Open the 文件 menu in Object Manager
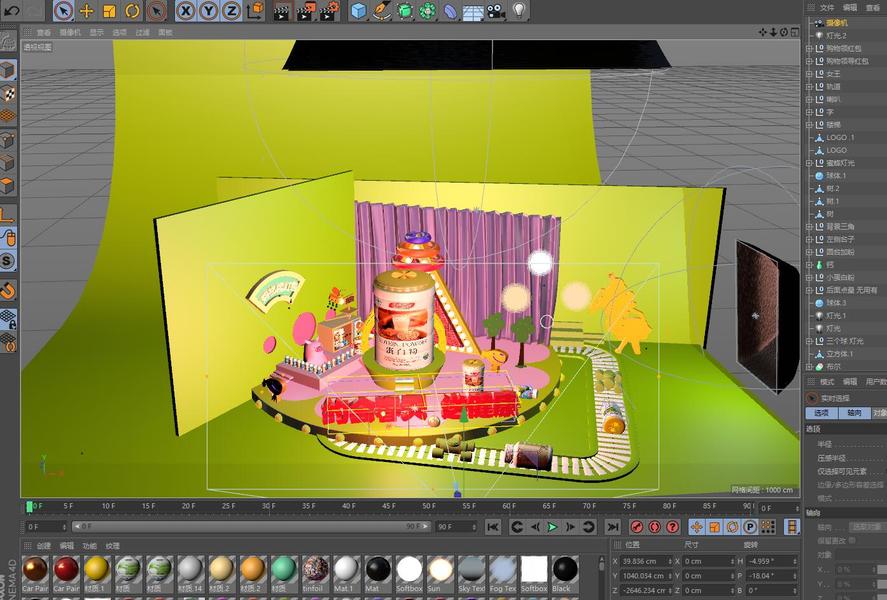887x600 pixels. tap(827, 7)
